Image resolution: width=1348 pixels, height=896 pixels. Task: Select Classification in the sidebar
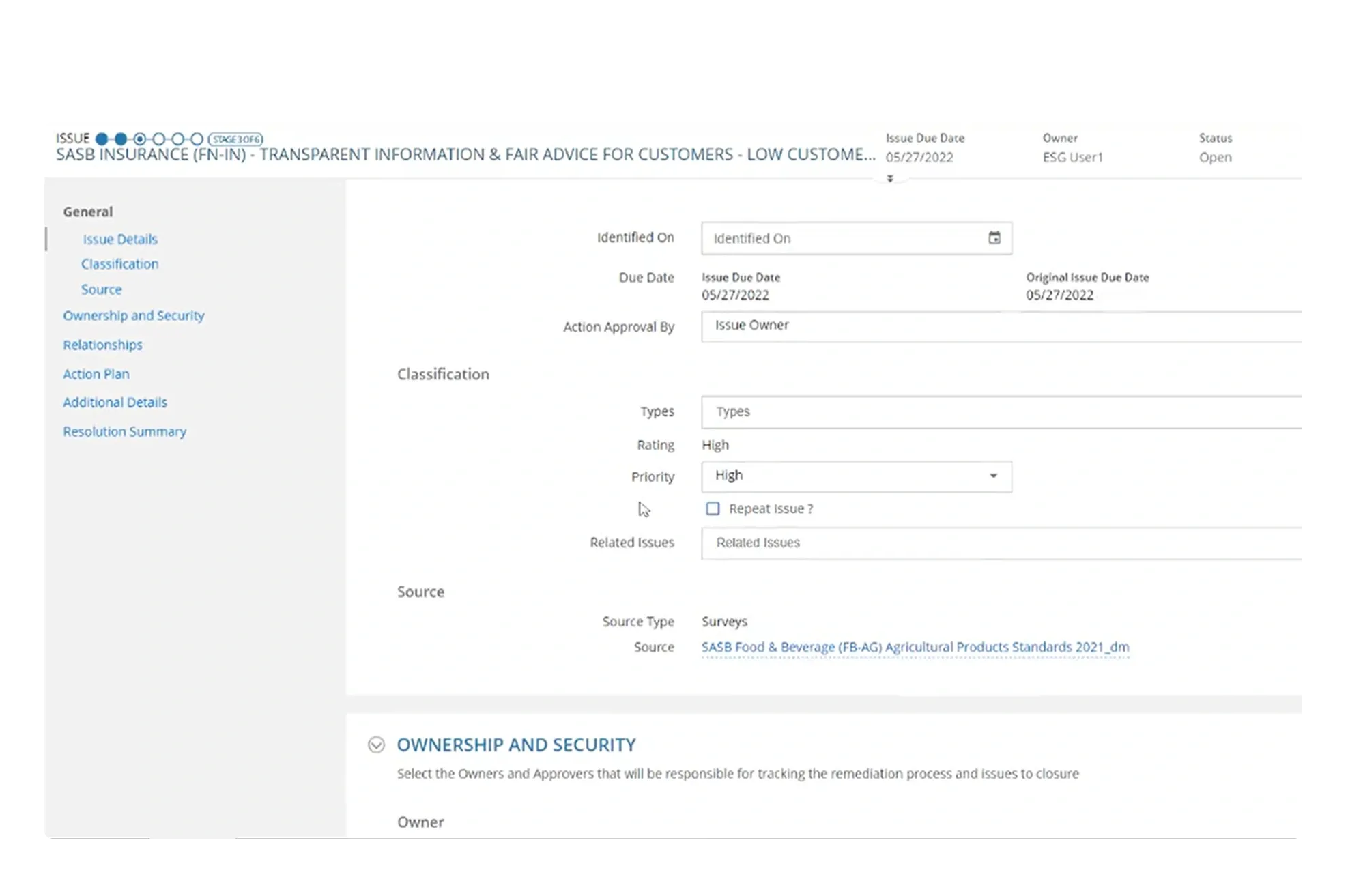[119, 264]
